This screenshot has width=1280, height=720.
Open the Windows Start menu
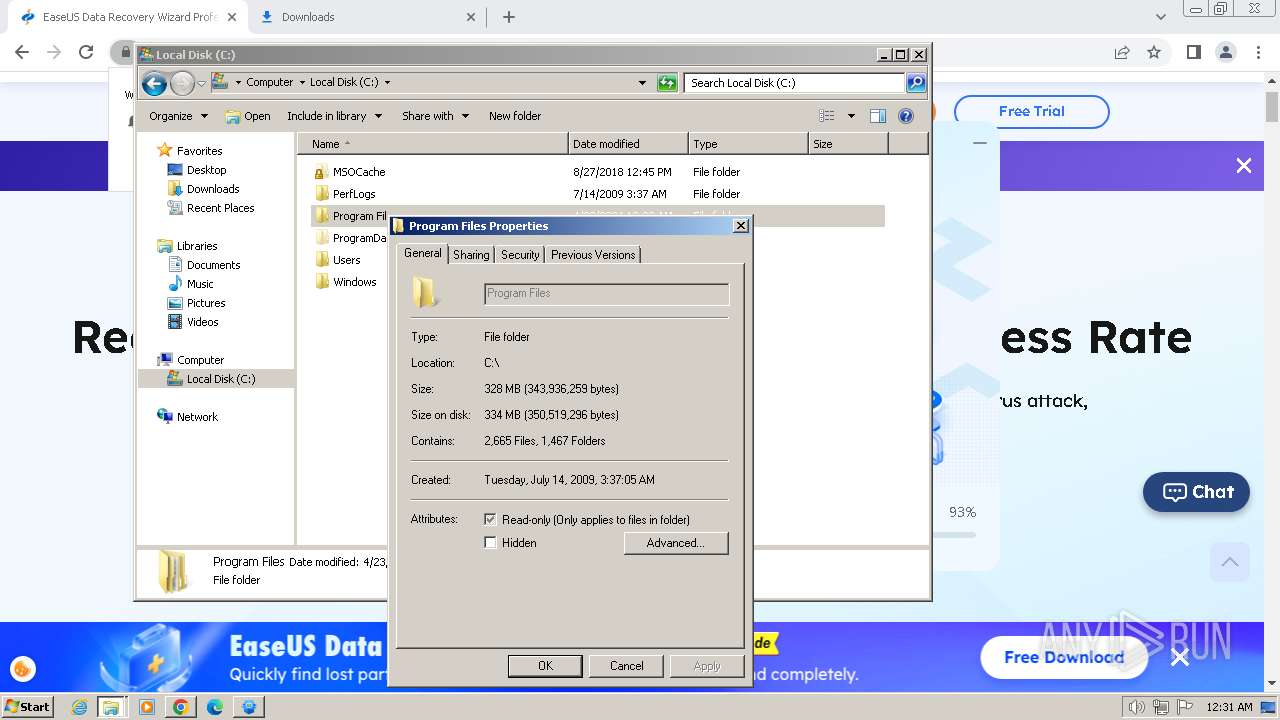(28, 706)
